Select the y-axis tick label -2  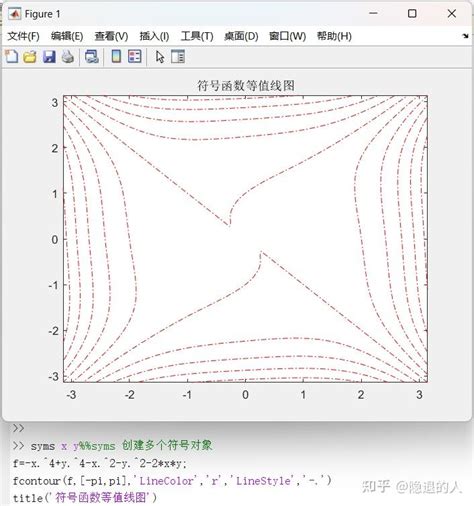point(53,331)
